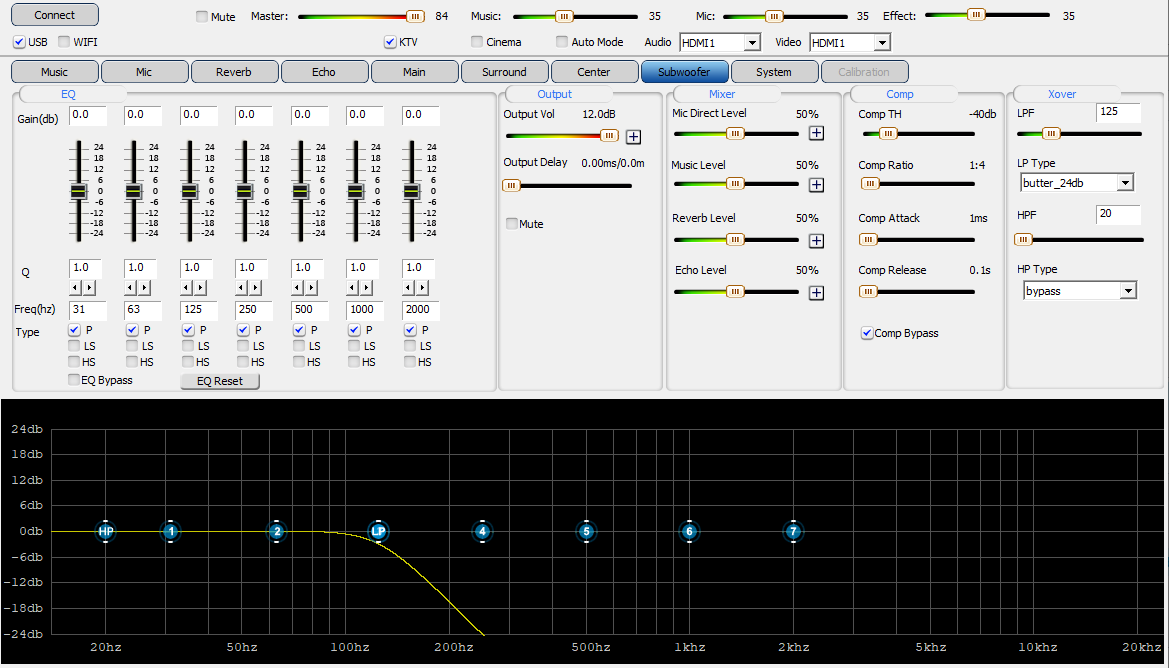Click the plus icon for Mic Direct Level
Viewport: 1169px width, 668px height.
[x=816, y=132]
